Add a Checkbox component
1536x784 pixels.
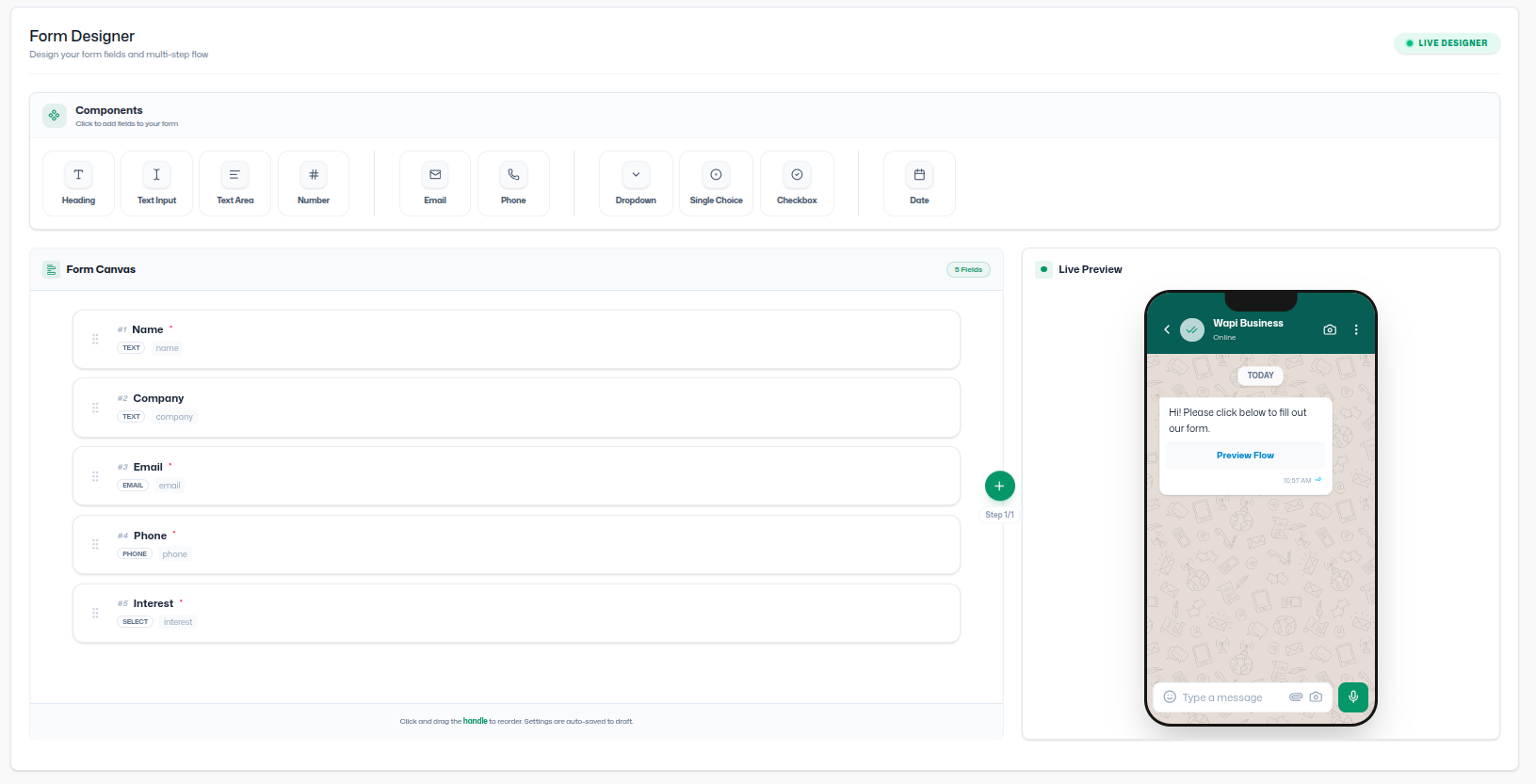797,184
